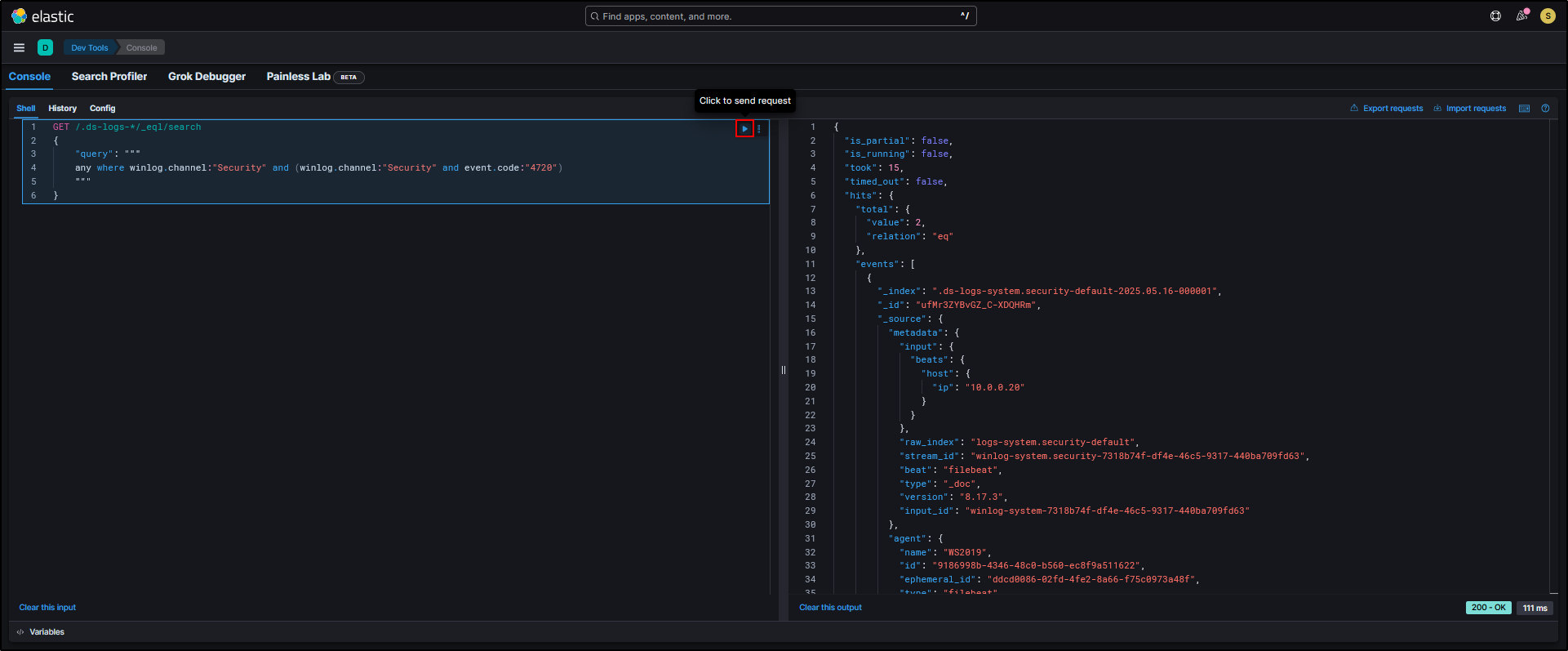Click the Dev Tools breadcrumb
This screenshot has height=651, width=1568.
coord(89,47)
